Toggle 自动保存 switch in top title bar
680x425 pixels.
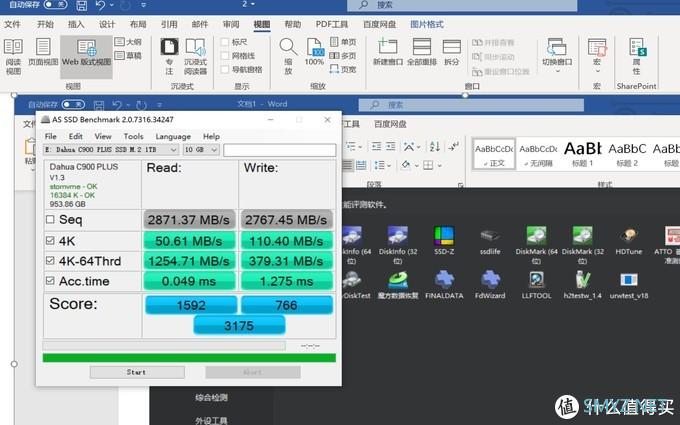tap(55, 5)
